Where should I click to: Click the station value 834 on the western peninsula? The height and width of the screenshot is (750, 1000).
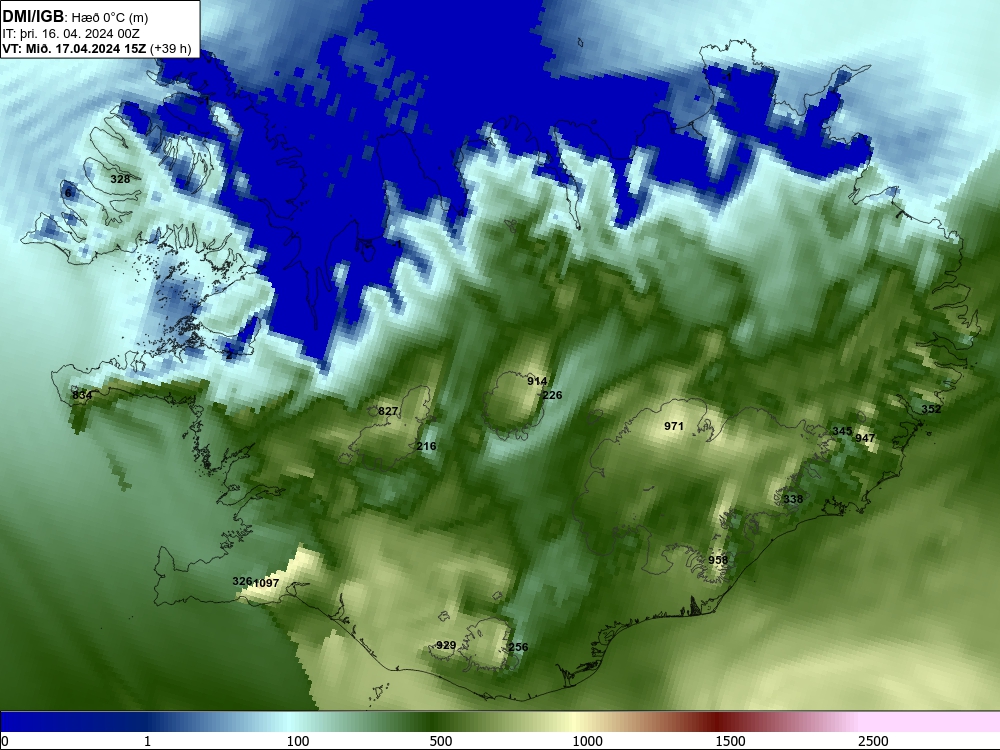(x=82, y=395)
